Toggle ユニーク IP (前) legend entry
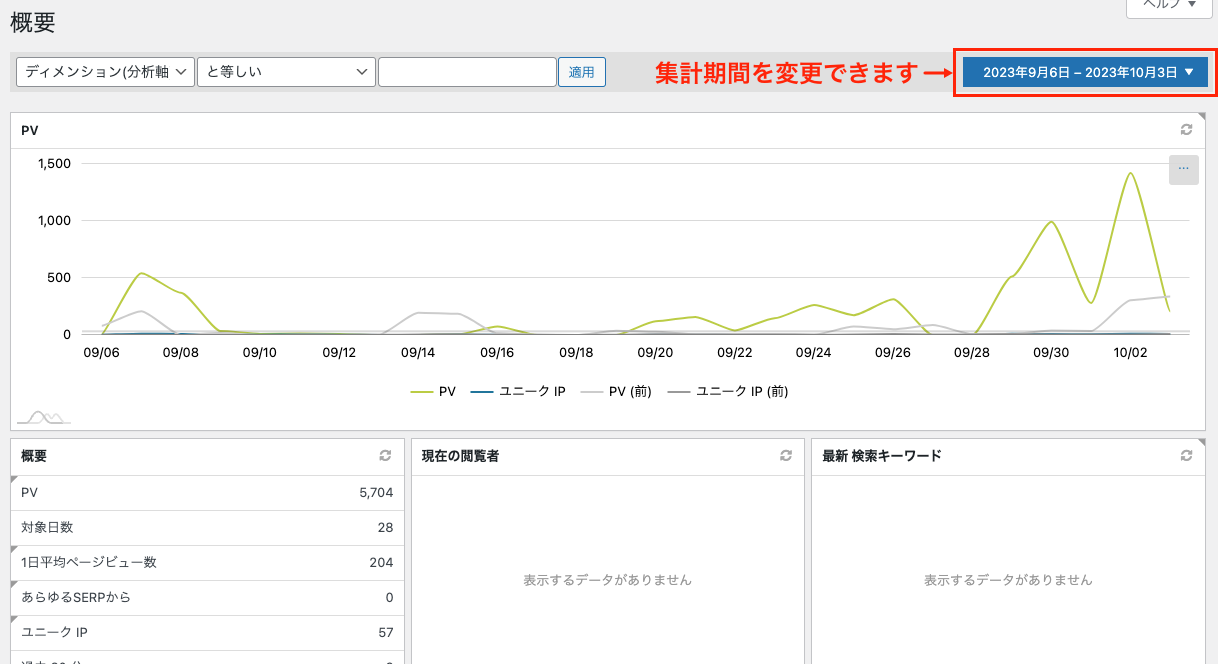 728,392
